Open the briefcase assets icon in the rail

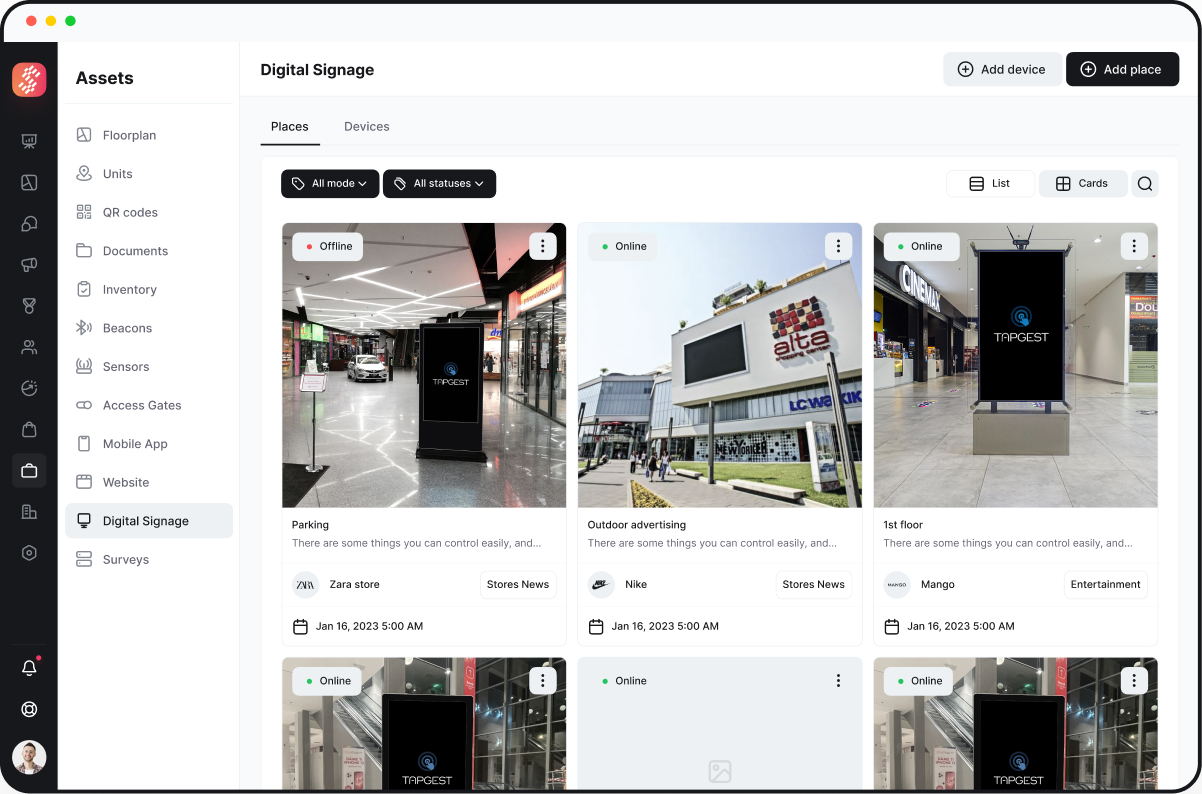tap(29, 470)
